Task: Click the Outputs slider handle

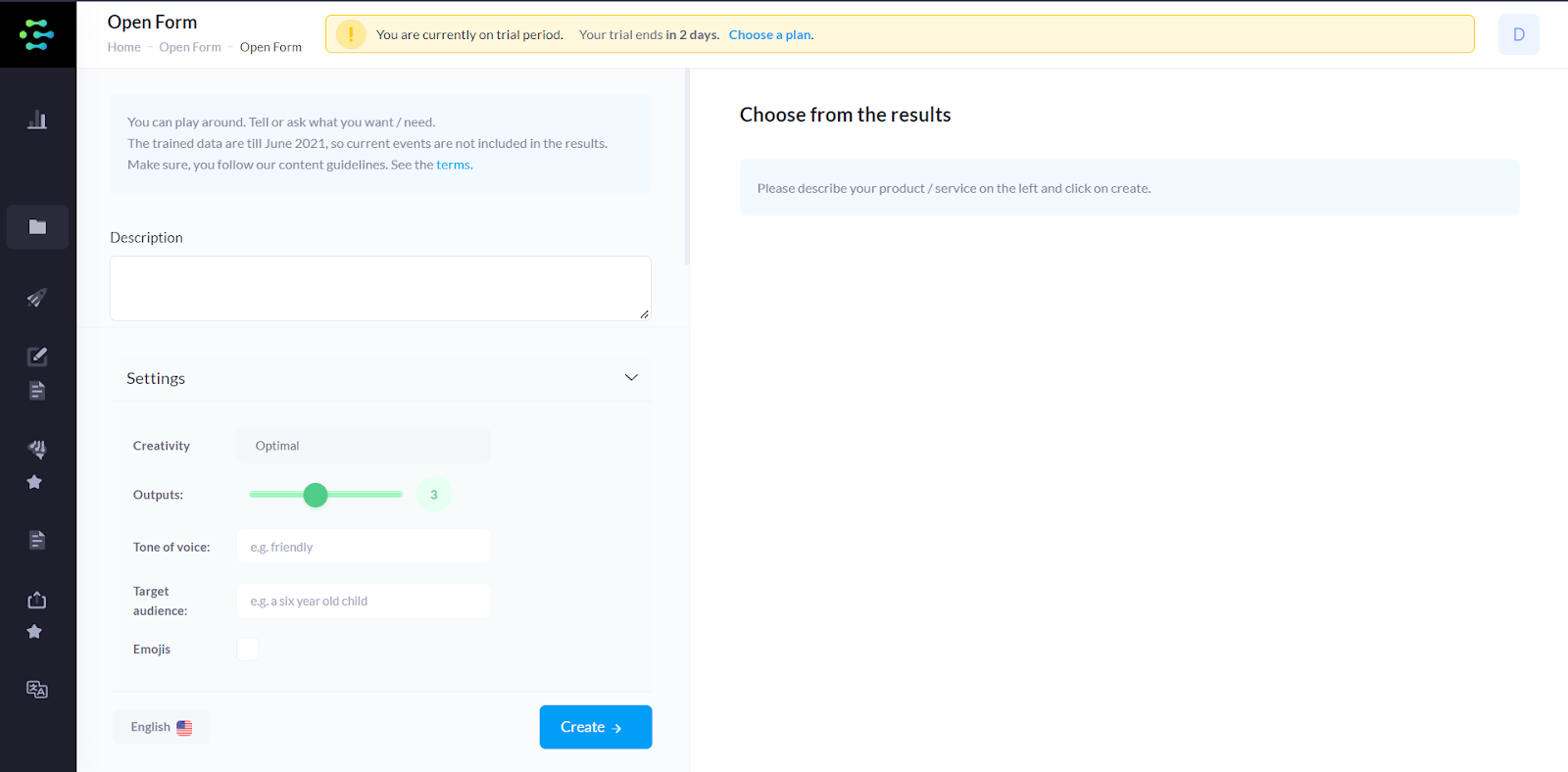Action: (x=316, y=495)
